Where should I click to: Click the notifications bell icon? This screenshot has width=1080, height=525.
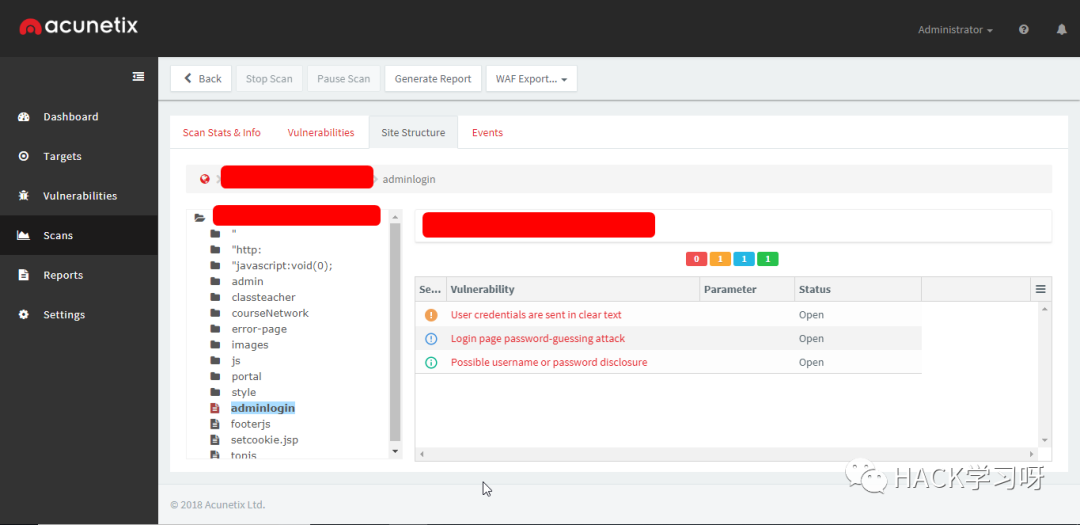click(1061, 30)
